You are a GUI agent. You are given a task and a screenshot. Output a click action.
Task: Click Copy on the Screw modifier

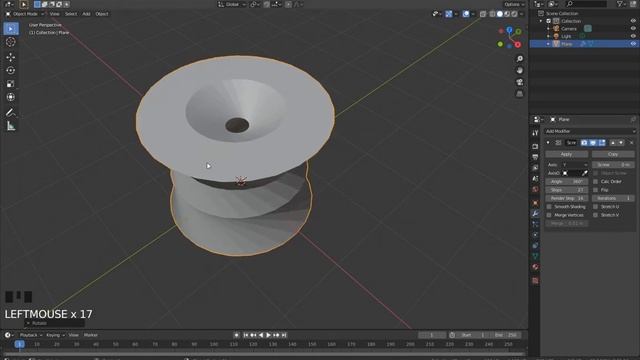tap(613, 154)
